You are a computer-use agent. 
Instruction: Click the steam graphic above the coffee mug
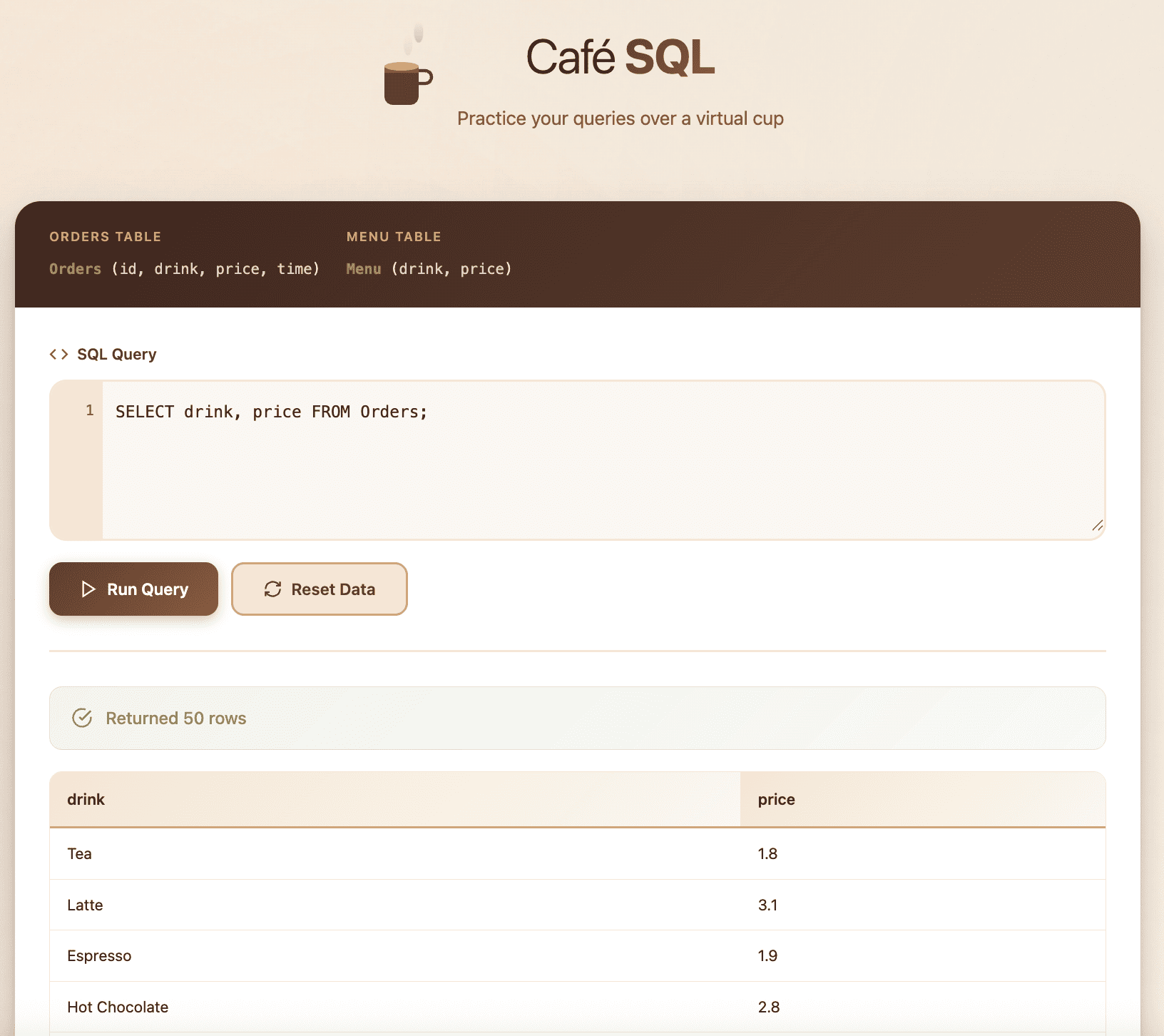click(417, 36)
